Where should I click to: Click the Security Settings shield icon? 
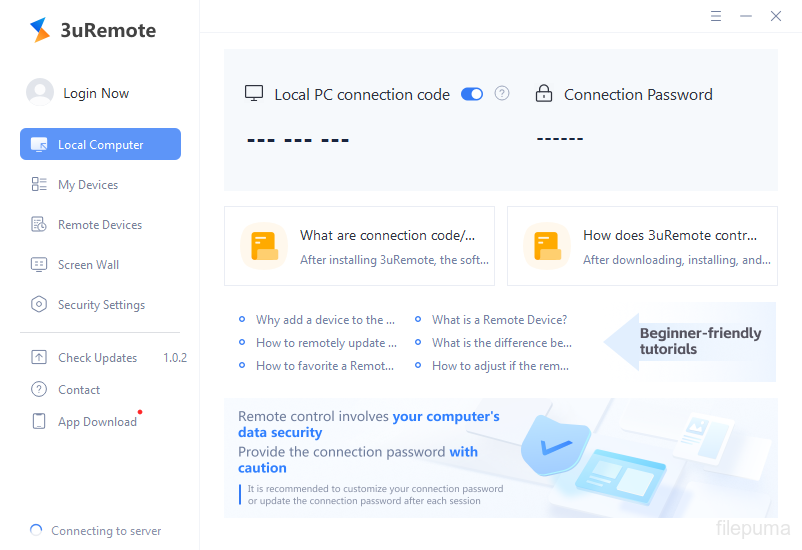pos(39,305)
